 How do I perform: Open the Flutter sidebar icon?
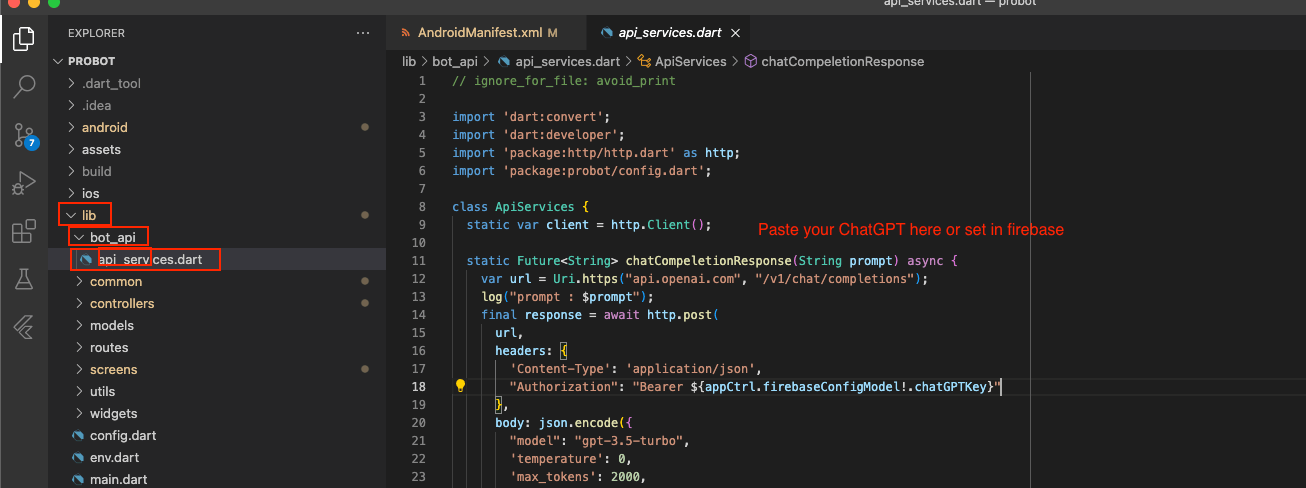pyautogui.click(x=23, y=327)
